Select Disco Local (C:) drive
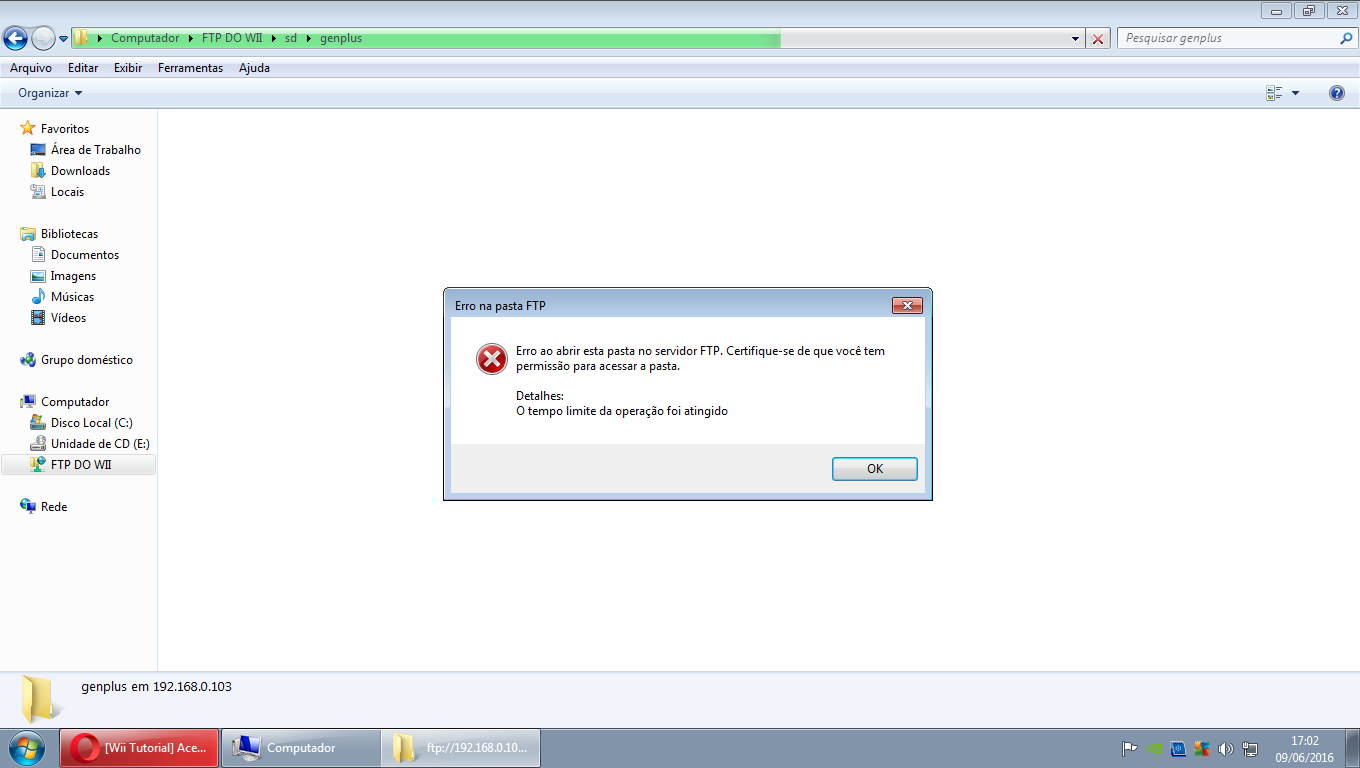Image resolution: width=1360 pixels, height=768 pixels. [x=91, y=423]
